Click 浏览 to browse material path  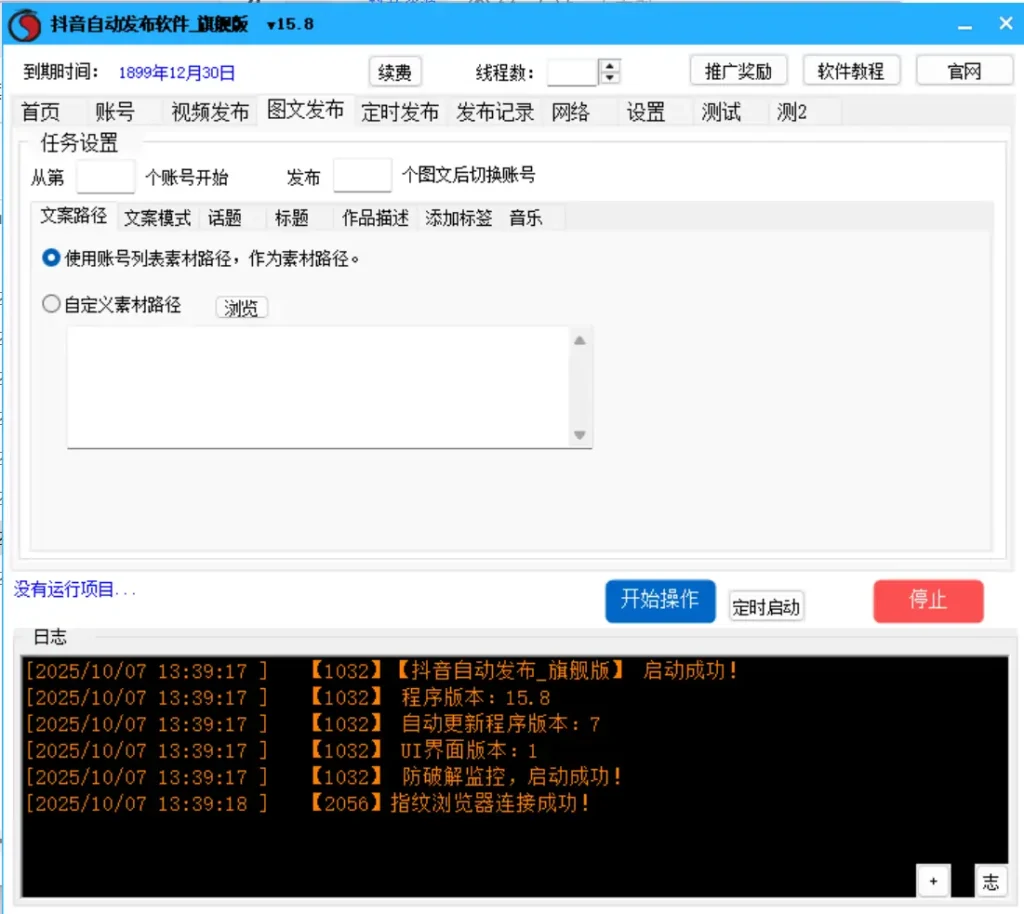pyautogui.click(x=241, y=308)
